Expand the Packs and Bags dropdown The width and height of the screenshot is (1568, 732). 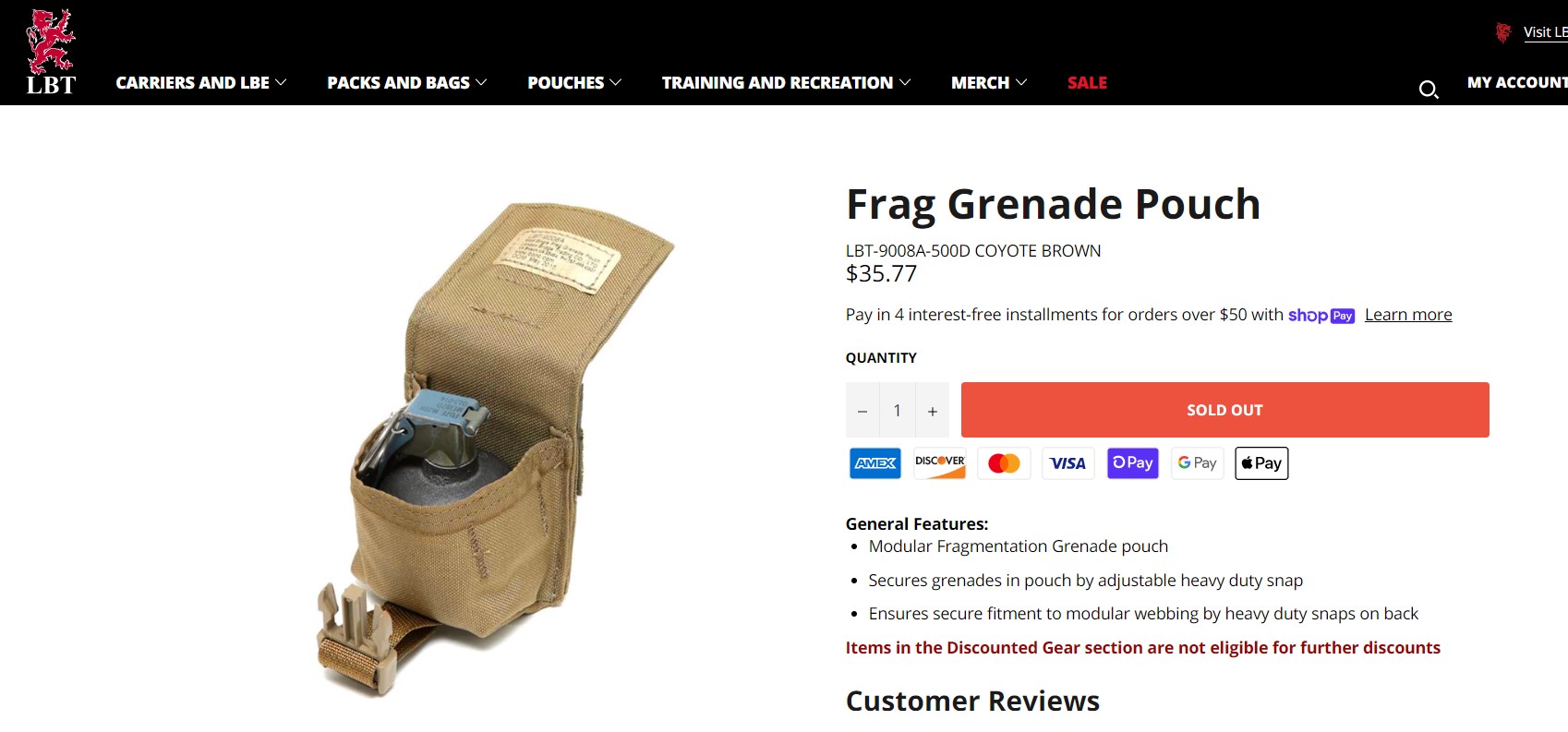(407, 83)
